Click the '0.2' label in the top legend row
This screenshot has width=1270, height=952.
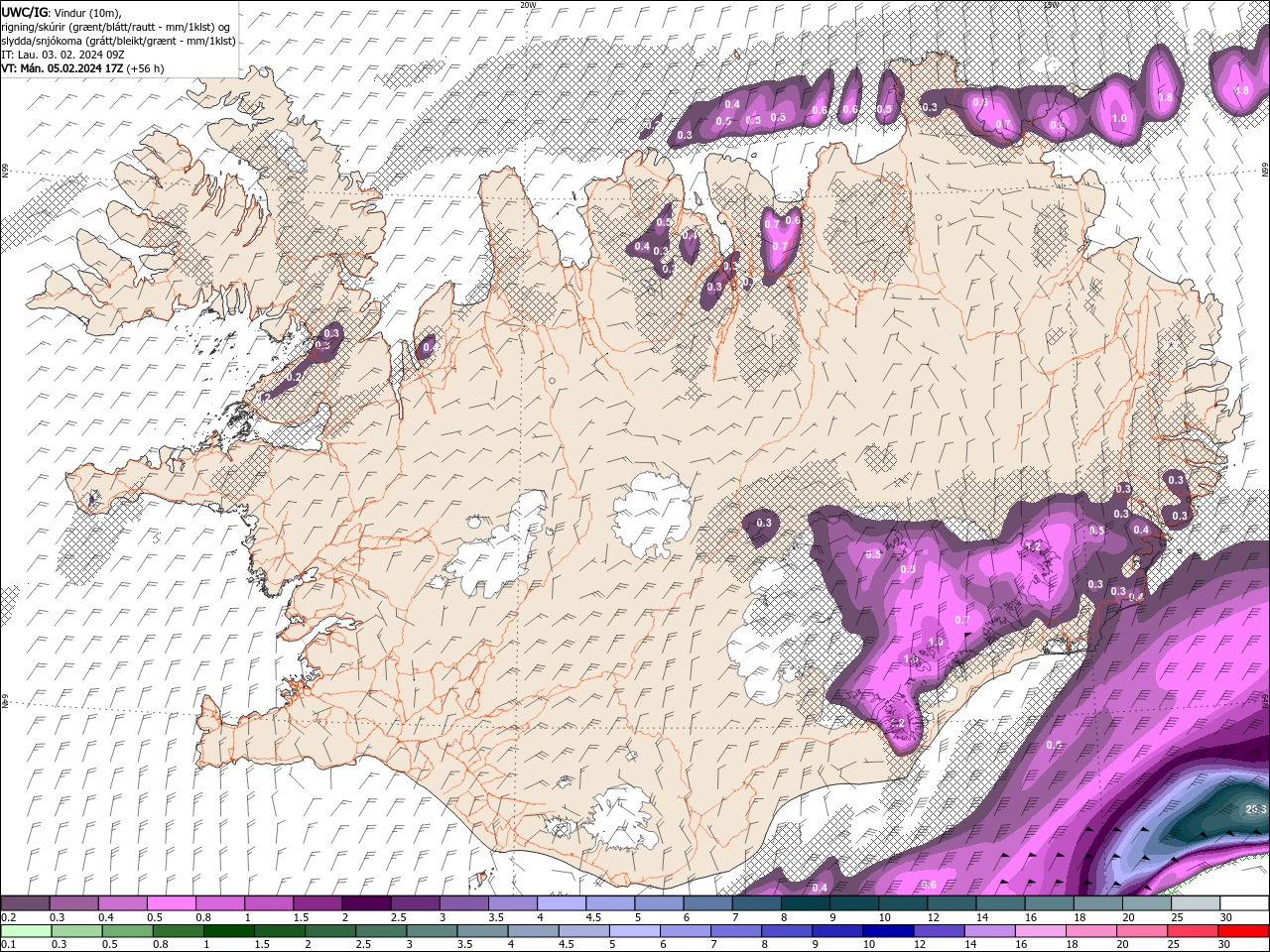[8, 917]
